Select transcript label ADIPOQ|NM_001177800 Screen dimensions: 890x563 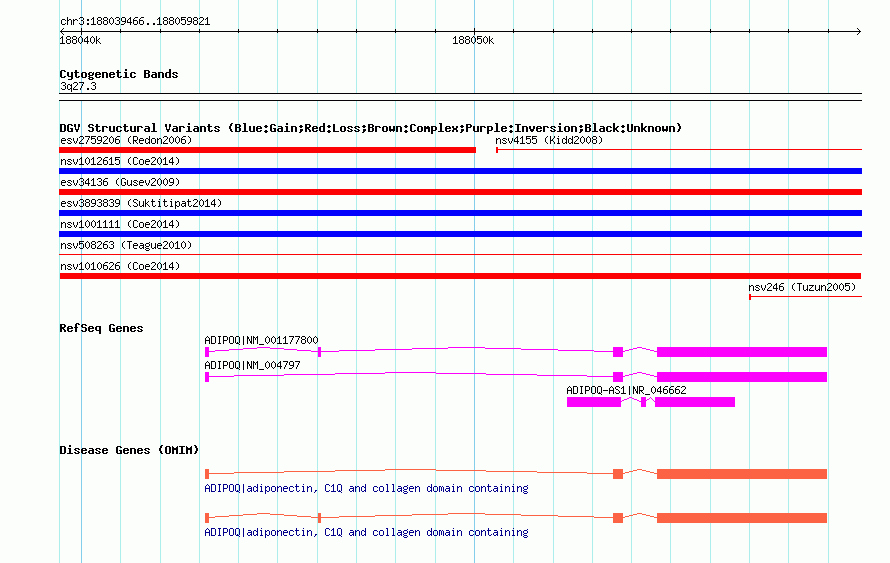click(261, 340)
